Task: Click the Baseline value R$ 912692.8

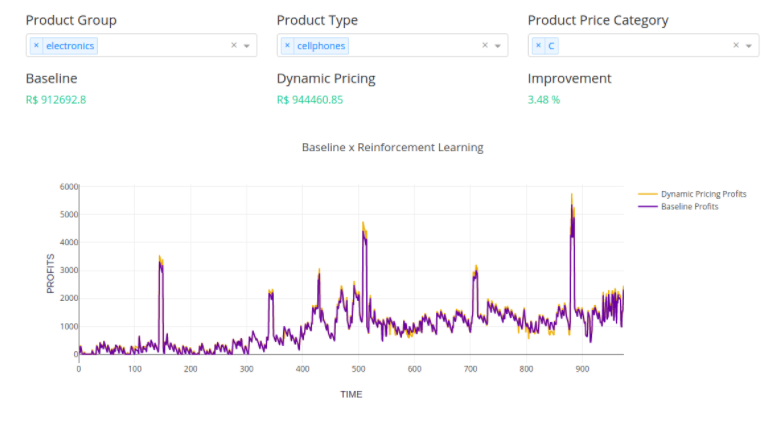Action: coord(56,100)
